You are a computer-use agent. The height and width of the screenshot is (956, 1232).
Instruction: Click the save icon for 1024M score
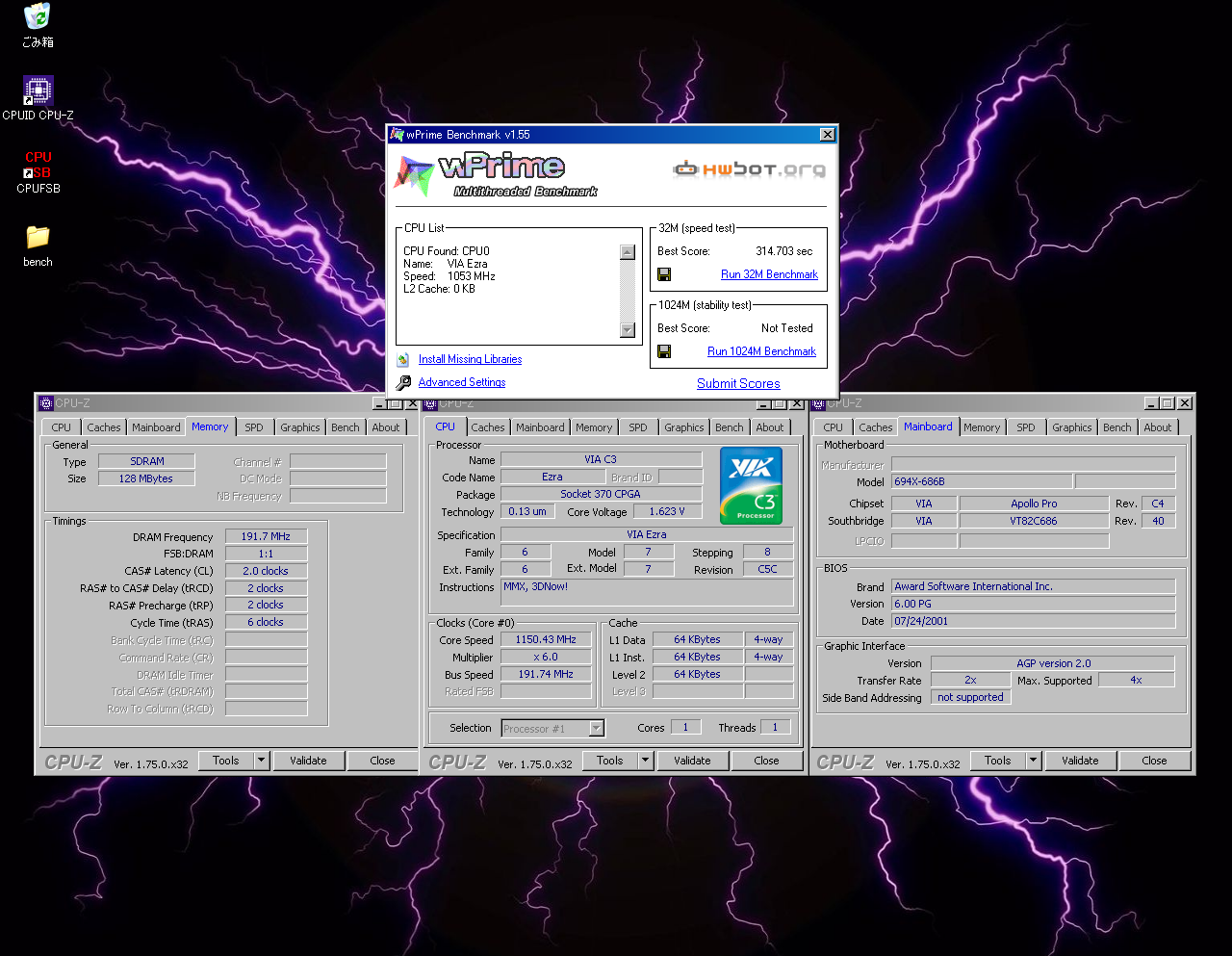(x=664, y=351)
